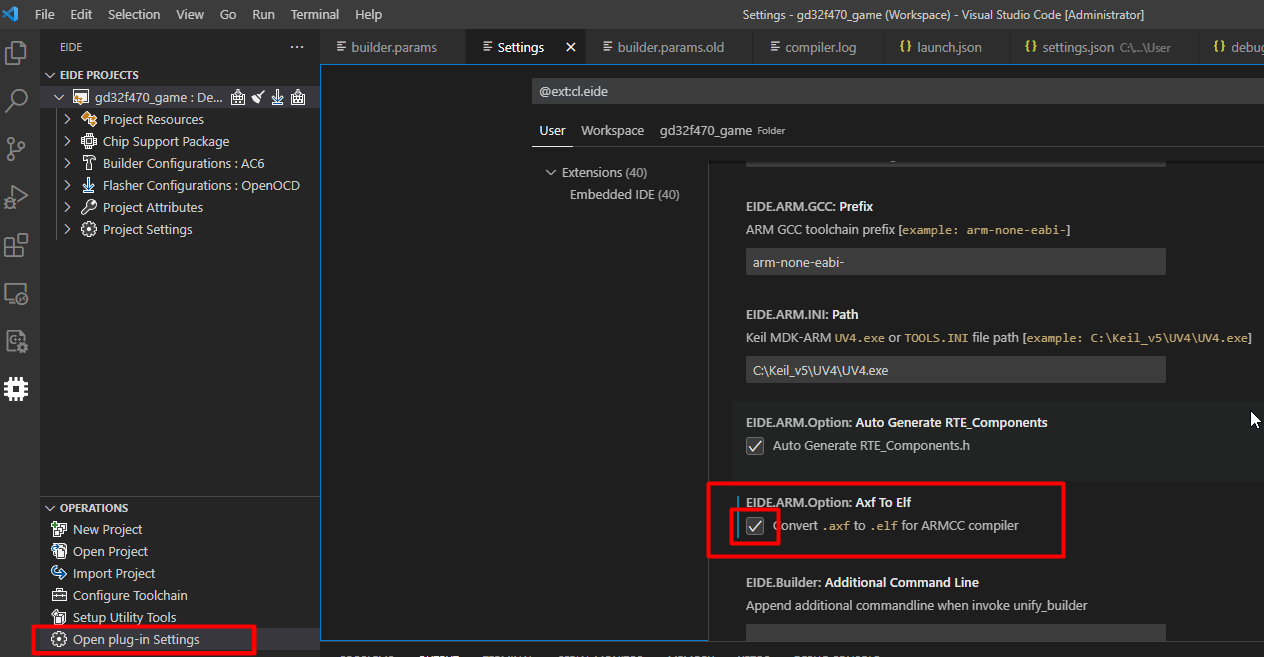
Task: Open the Remote Explorer view
Action: tap(16, 293)
